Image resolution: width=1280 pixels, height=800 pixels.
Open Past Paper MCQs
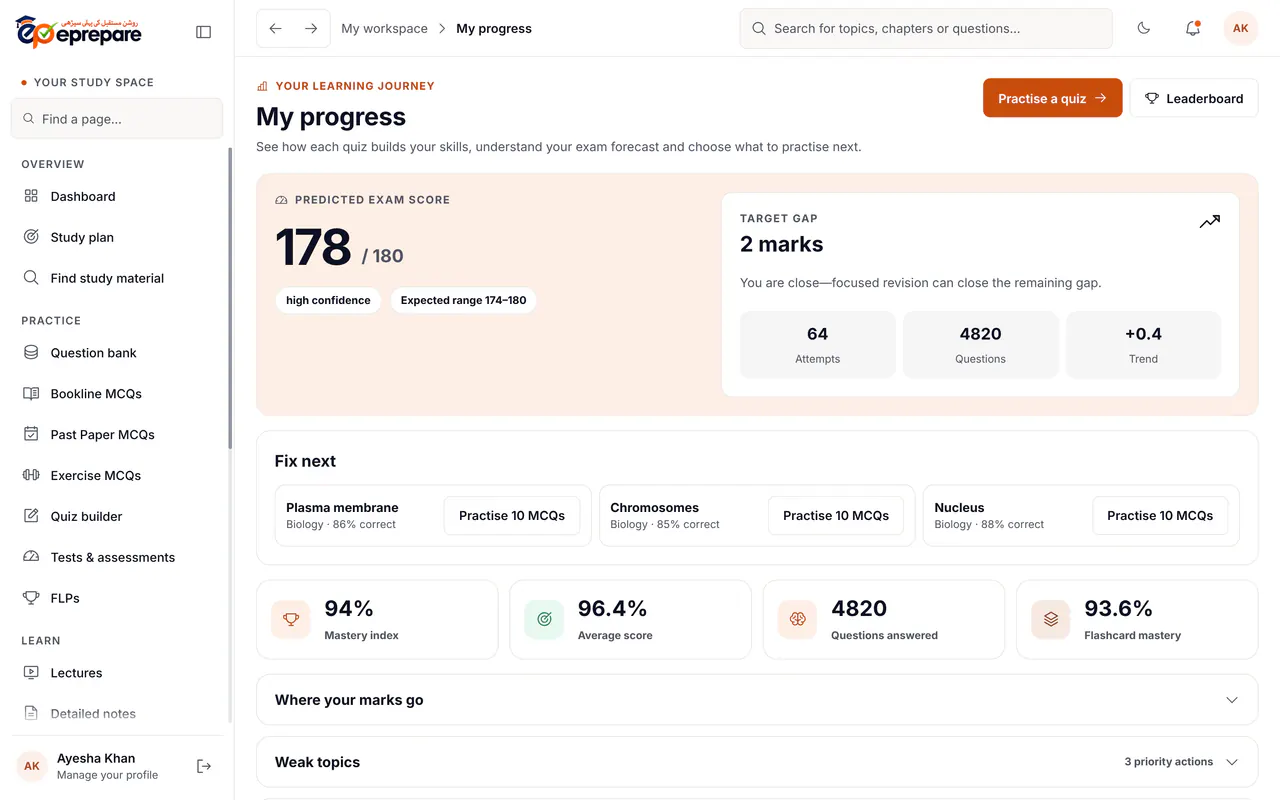[x=116, y=435]
